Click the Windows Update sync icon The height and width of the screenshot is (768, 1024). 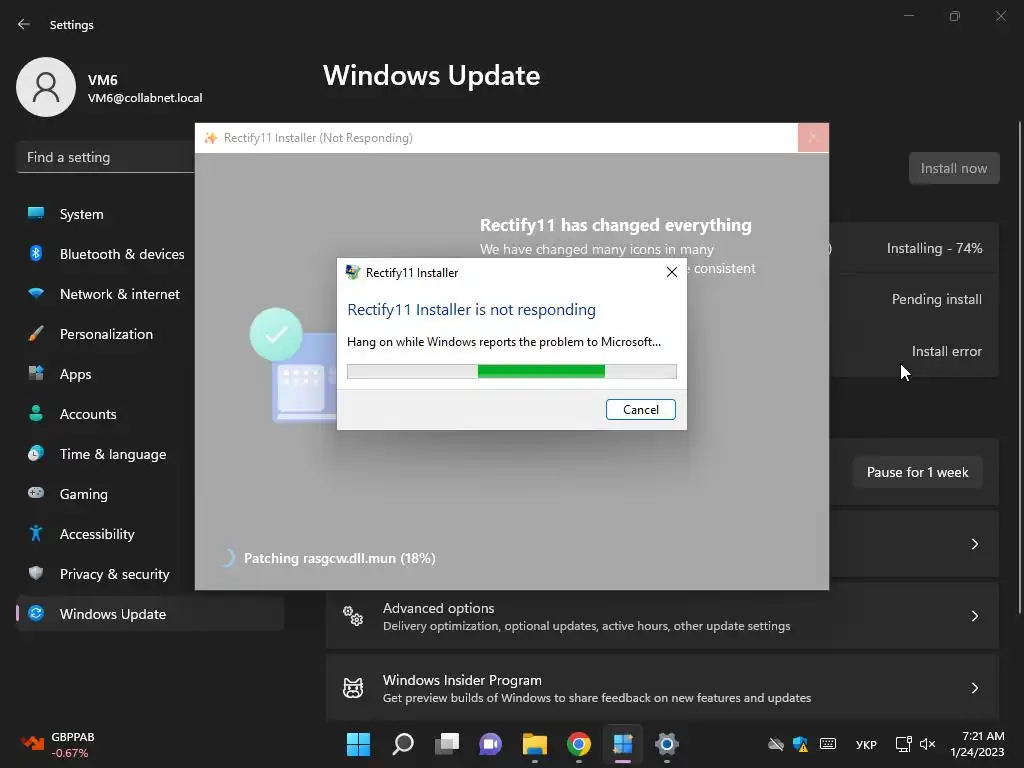point(36,613)
